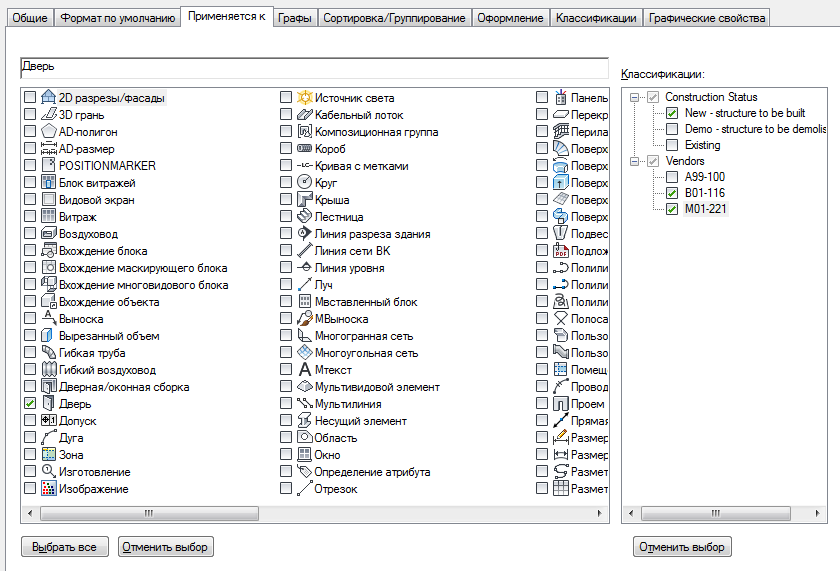Check the Крыша checkbox
Screen dimensions: 840x571
tap(286, 199)
